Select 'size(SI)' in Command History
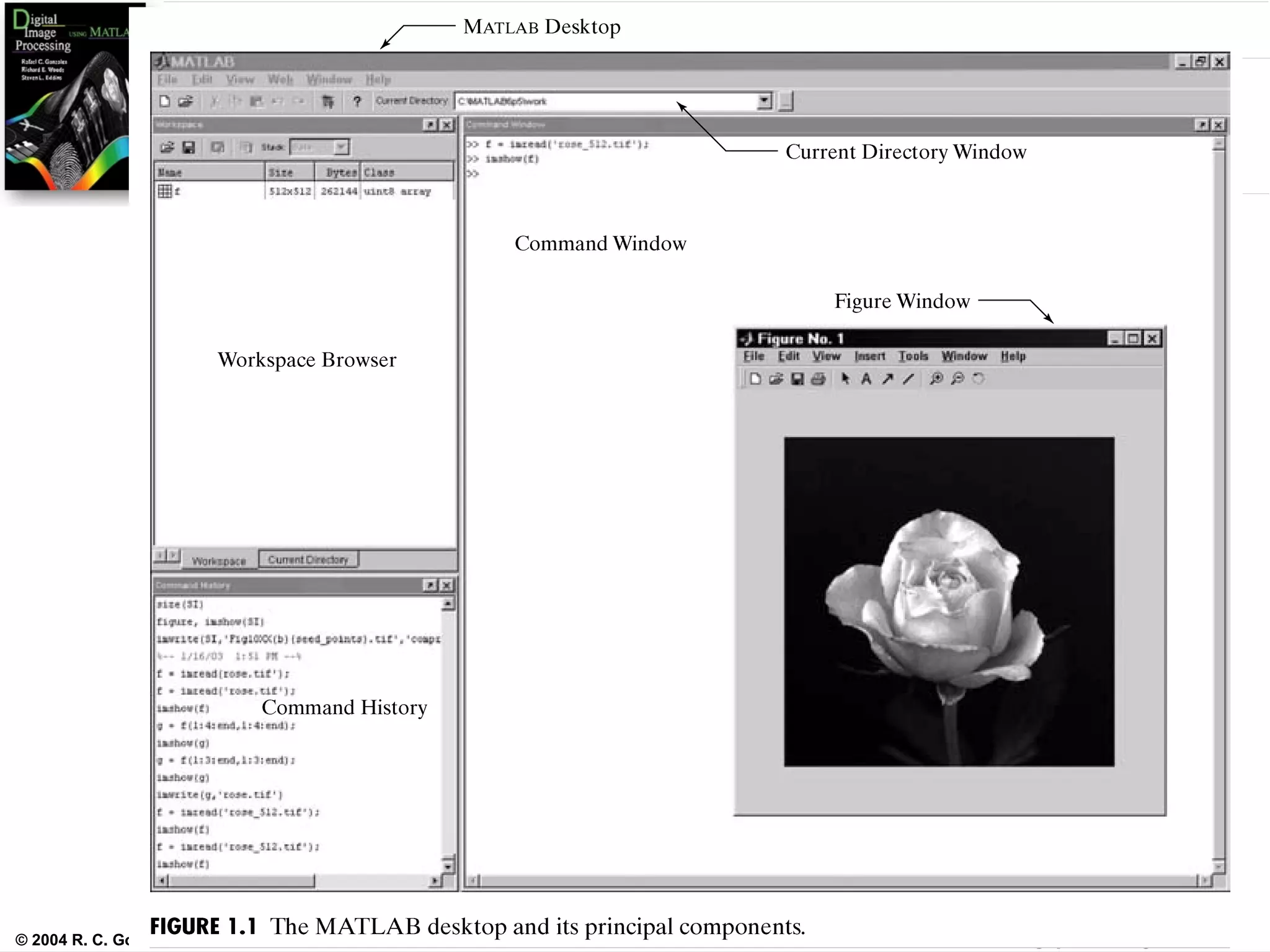The width and height of the screenshot is (1270, 952). (x=180, y=604)
